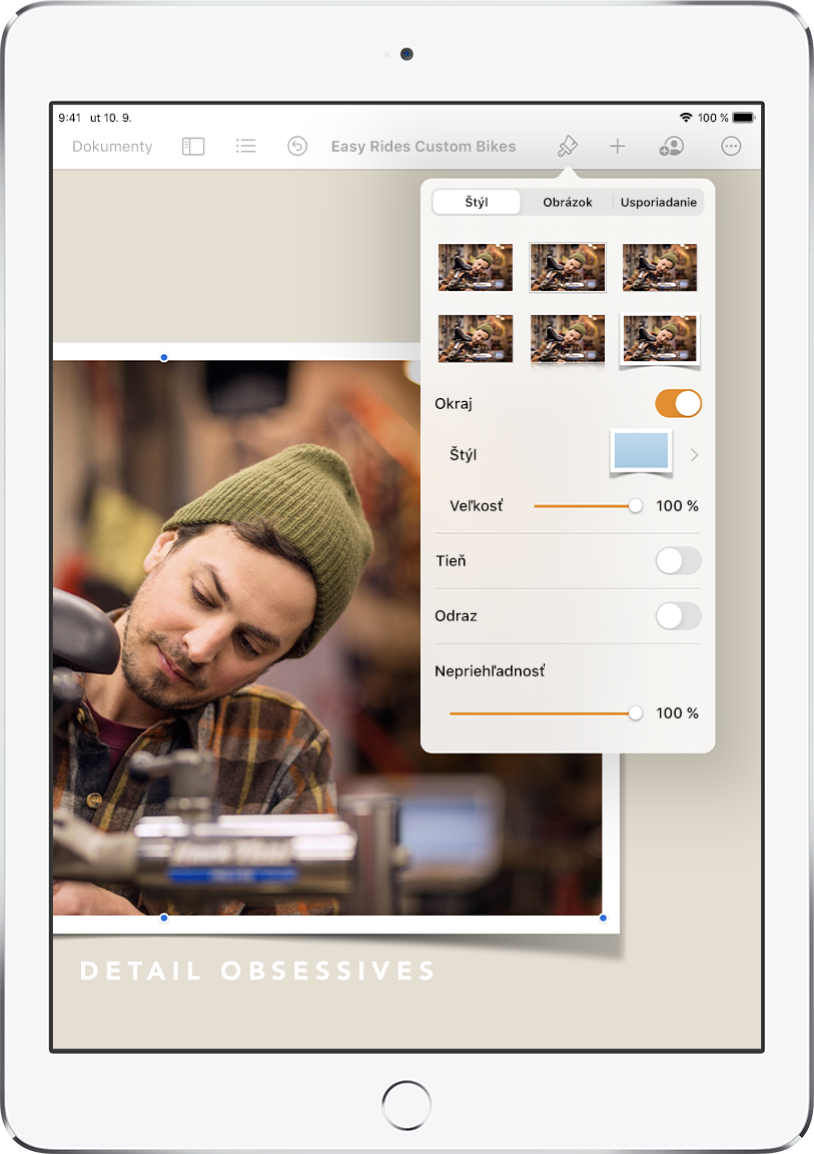Tap the Veľkosť 100 % value

pyautogui.click(x=677, y=506)
